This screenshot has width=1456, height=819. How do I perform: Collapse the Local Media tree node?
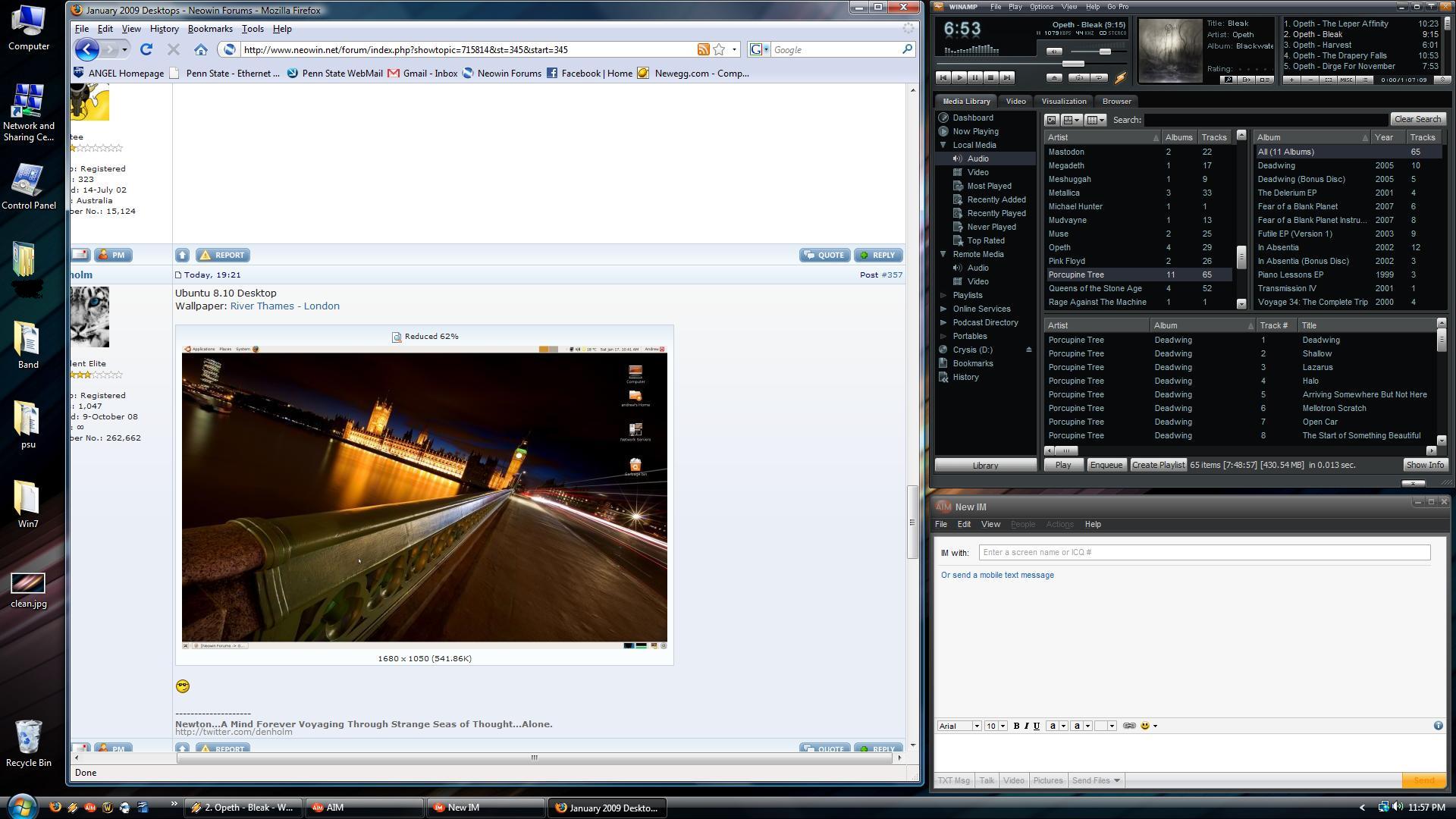pos(943,145)
